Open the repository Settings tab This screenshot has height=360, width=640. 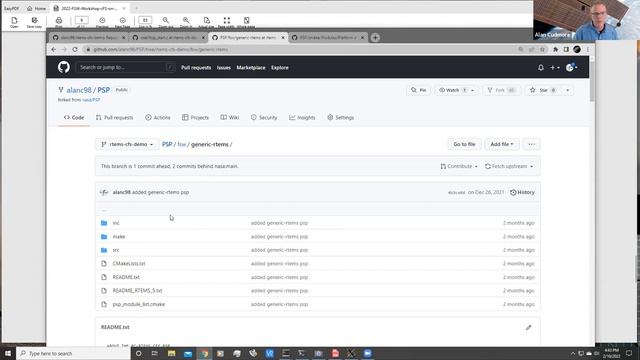(340, 118)
